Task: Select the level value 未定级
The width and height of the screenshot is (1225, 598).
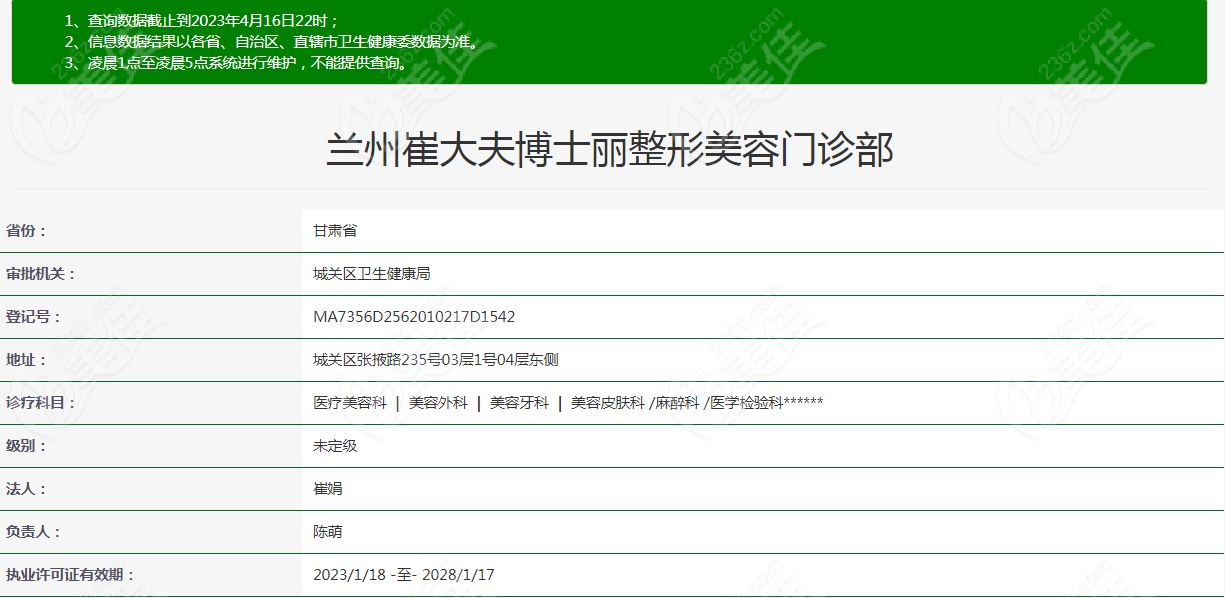Action: click(335, 446)
